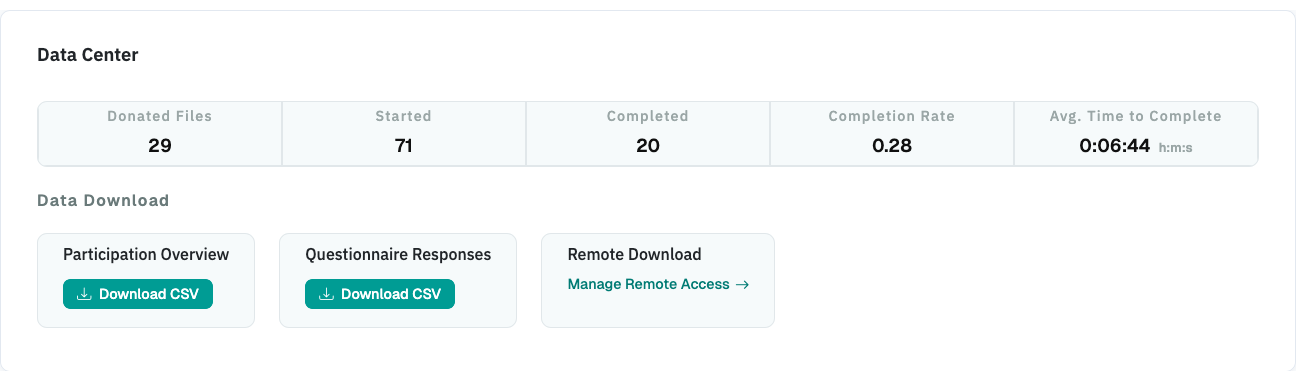
Task: Open Manage Remote Access link
Action: [658, 284]
